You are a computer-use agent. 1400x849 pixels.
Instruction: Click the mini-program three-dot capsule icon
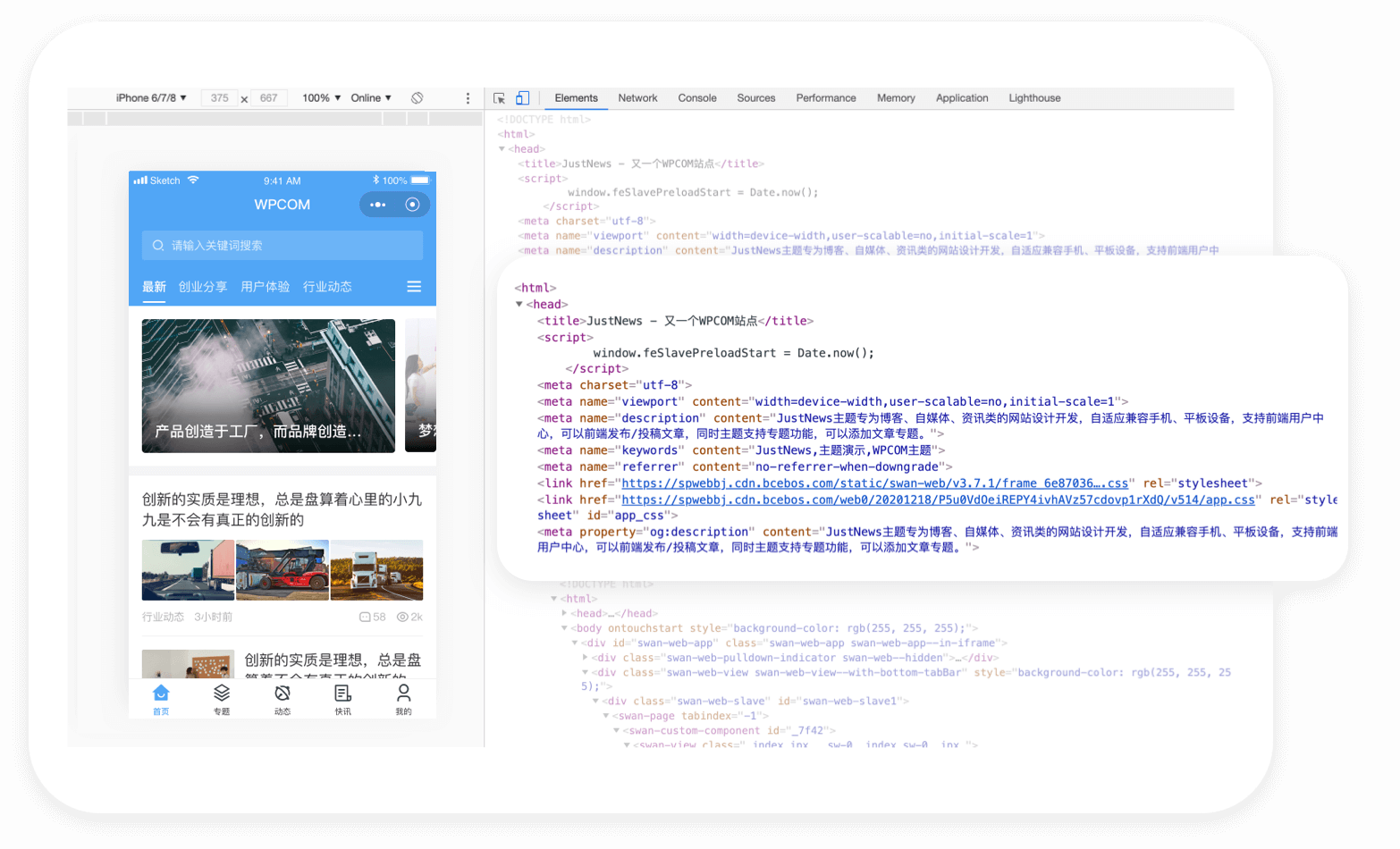click(x=378, y=205)
